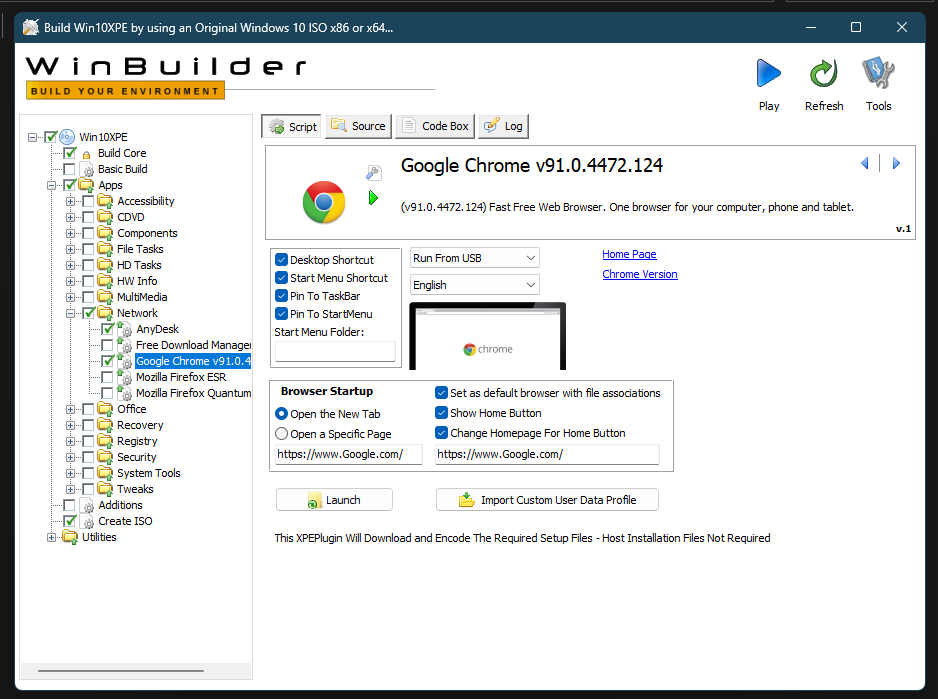This screenshot has height=699, width=938.
Task: Select Open the New Tab radio
Action: click(x=281, y=414)
